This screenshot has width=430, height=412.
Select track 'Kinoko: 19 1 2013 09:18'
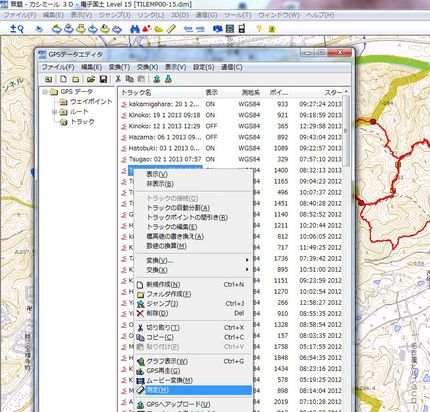point(164,115)
